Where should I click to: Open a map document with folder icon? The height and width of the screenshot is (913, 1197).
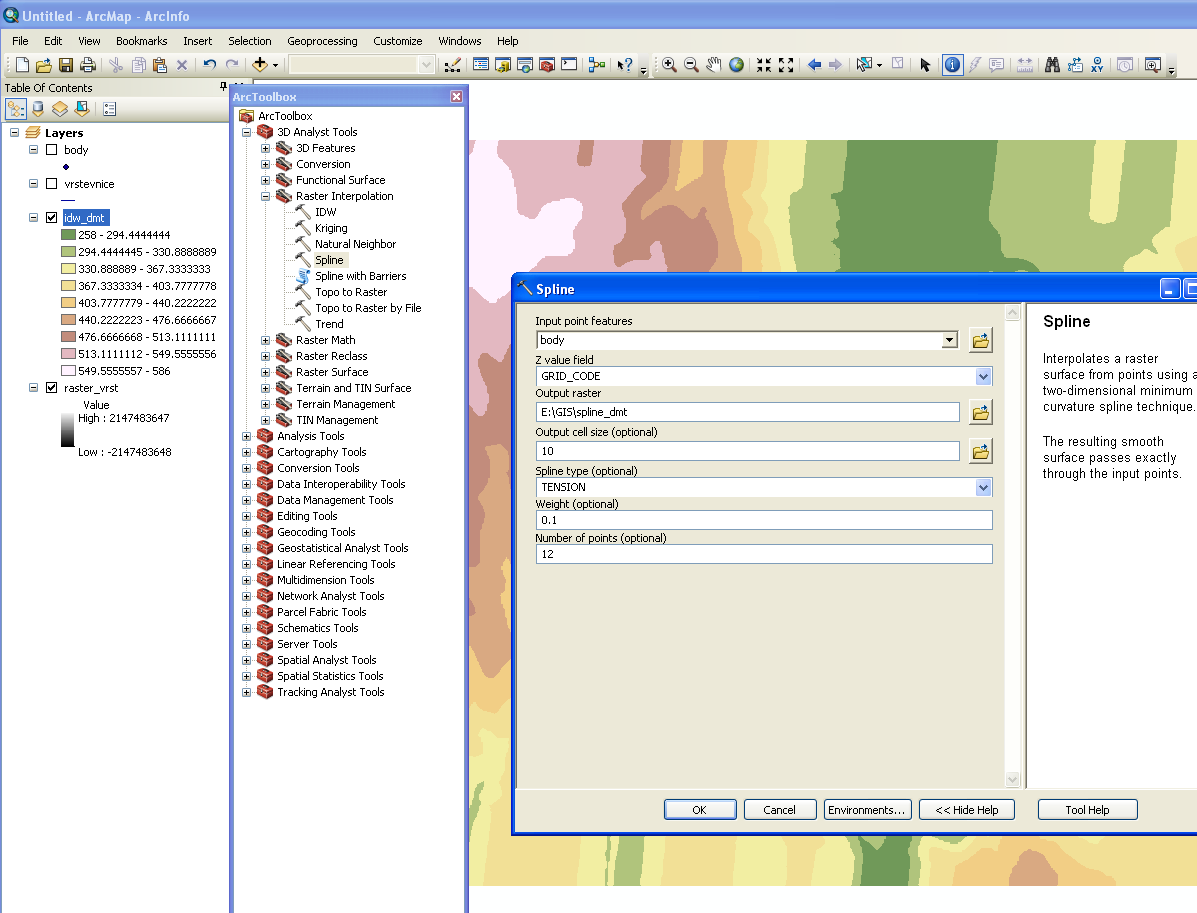click(44, 65)
